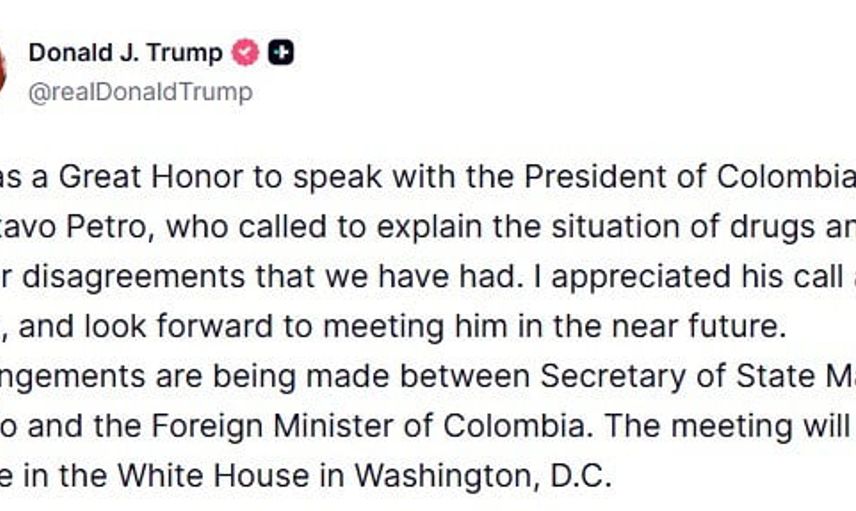Open the Donald J. Trump display name

(x=125, y=53)
